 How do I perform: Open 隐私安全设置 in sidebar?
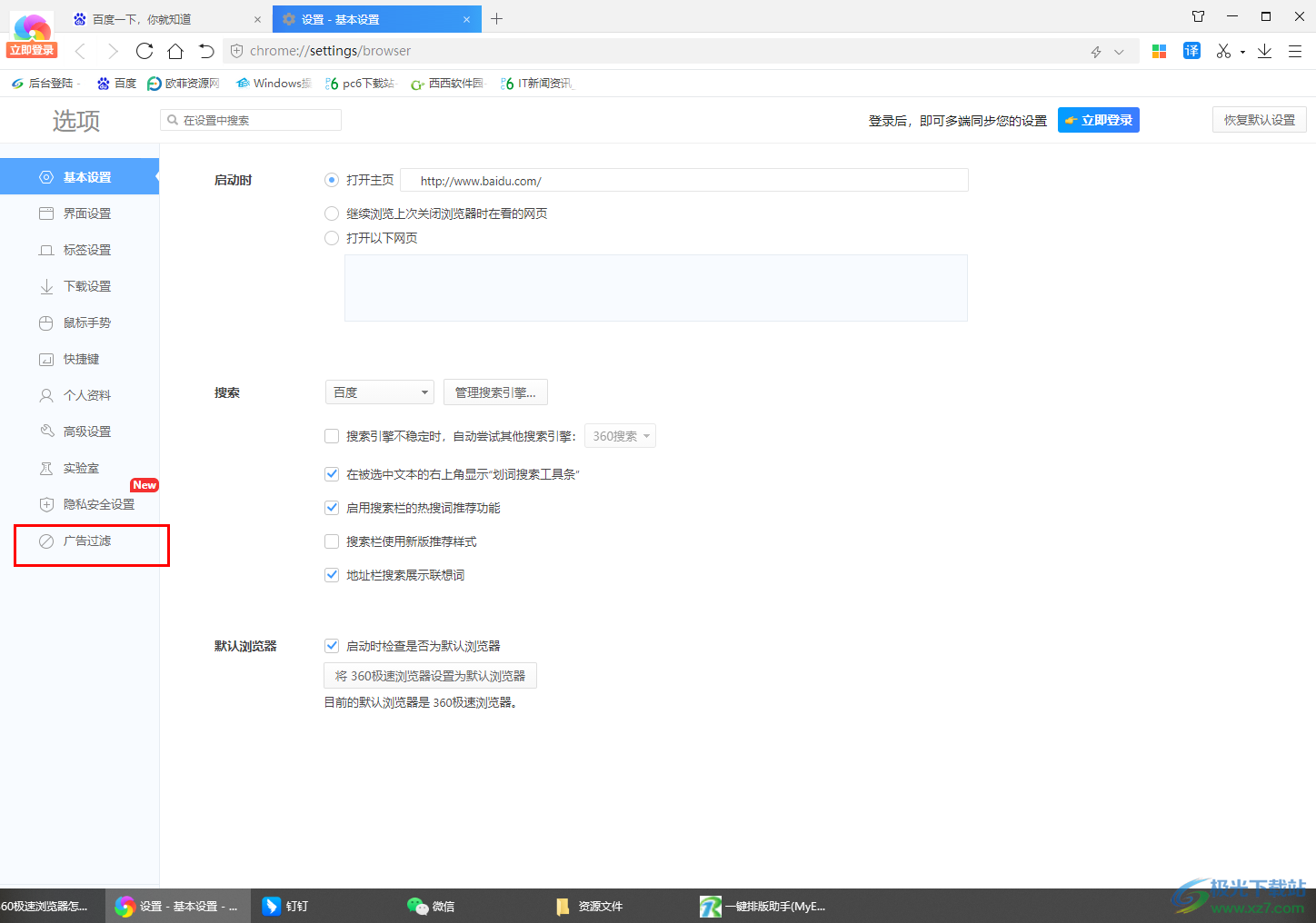[79, 504]
